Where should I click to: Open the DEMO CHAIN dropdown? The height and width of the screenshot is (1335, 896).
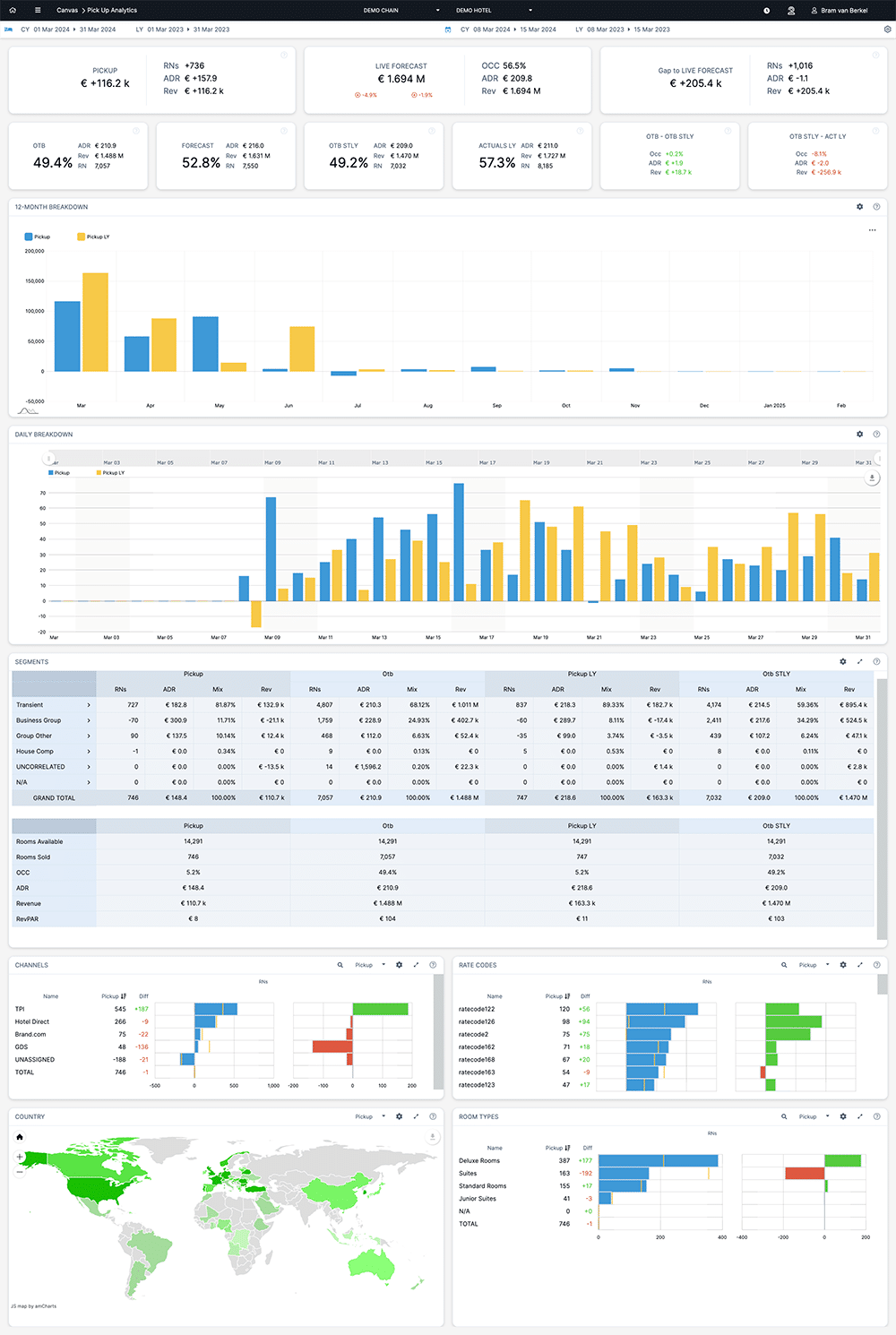point(401,10)
